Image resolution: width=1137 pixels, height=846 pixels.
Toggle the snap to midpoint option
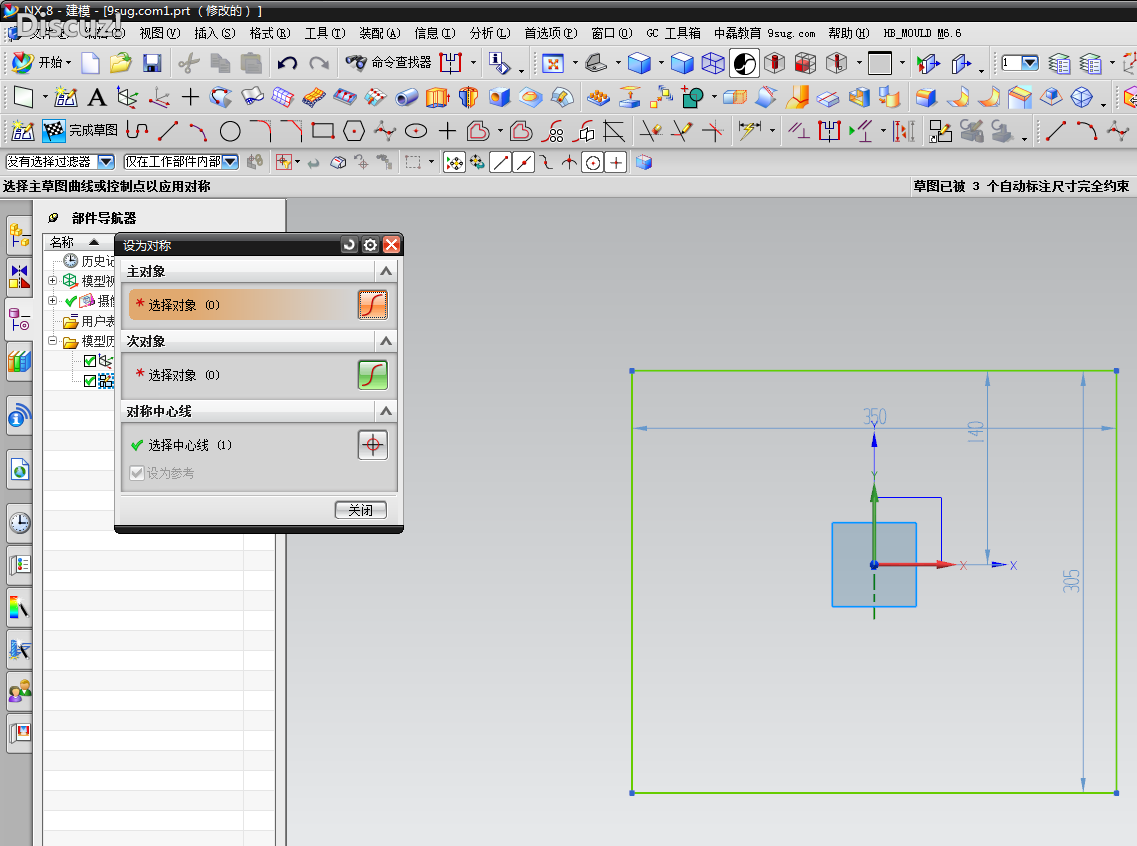point(524,162)
